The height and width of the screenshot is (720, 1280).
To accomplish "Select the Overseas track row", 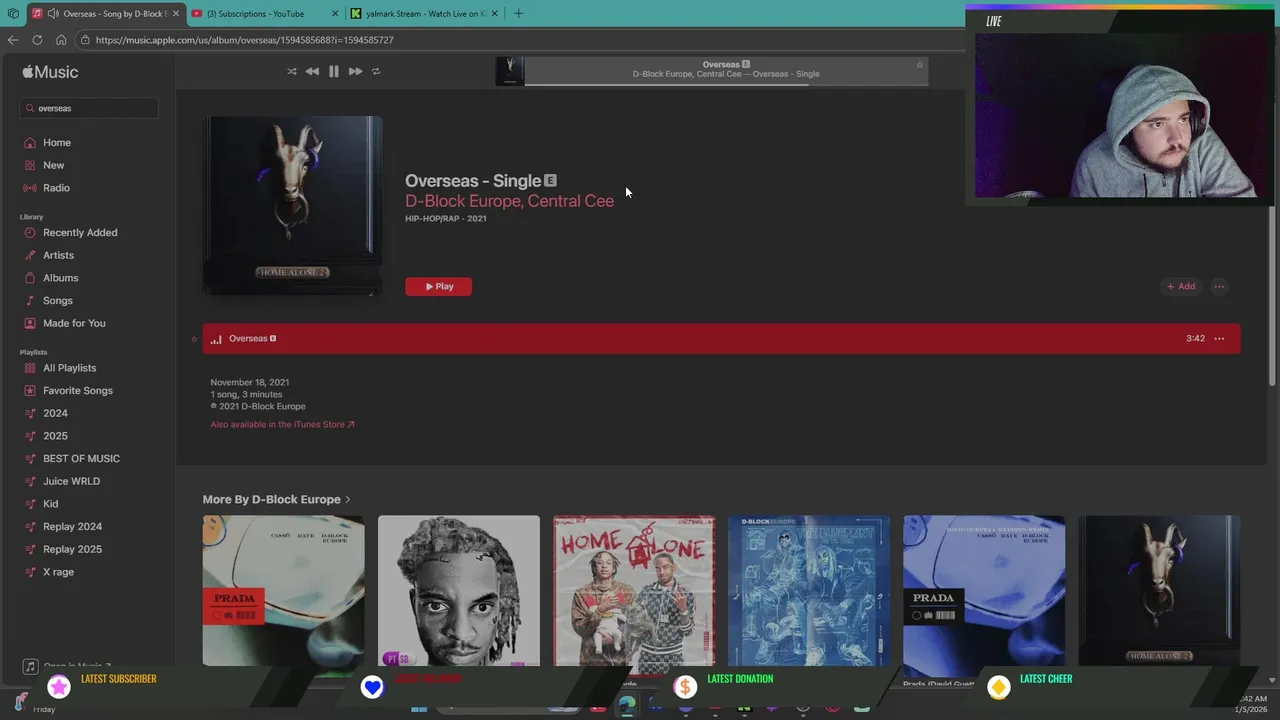I will point(721,338).
